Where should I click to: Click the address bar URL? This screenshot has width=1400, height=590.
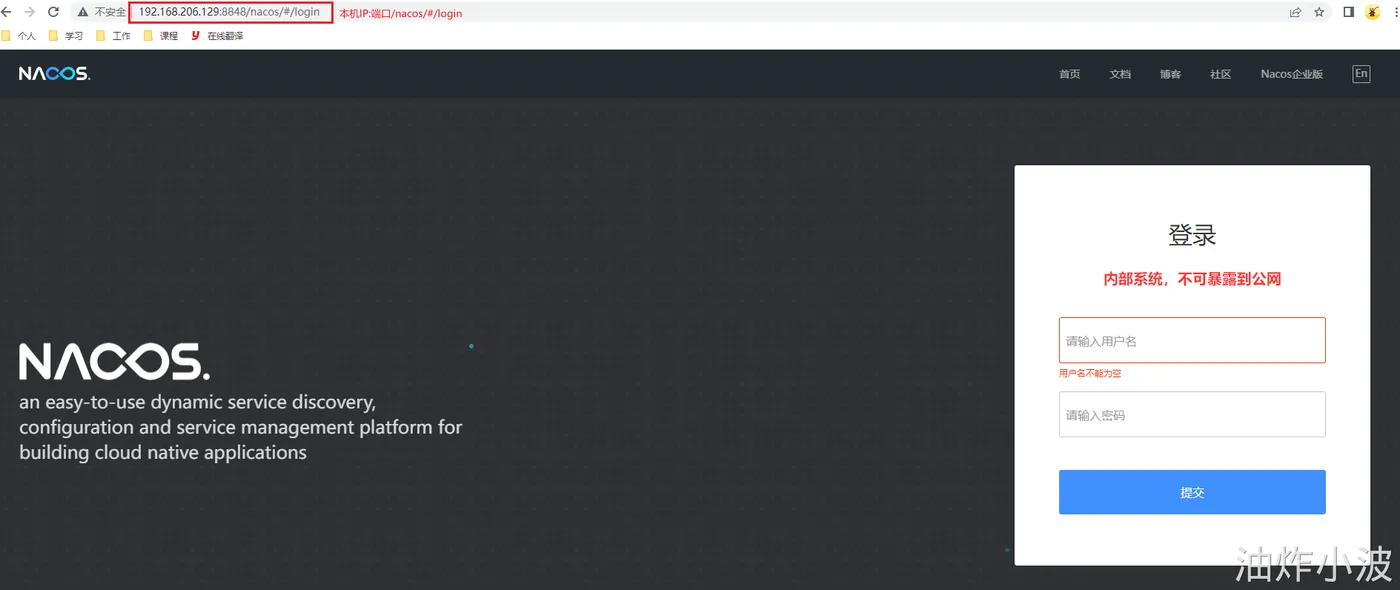click(229, 12)
